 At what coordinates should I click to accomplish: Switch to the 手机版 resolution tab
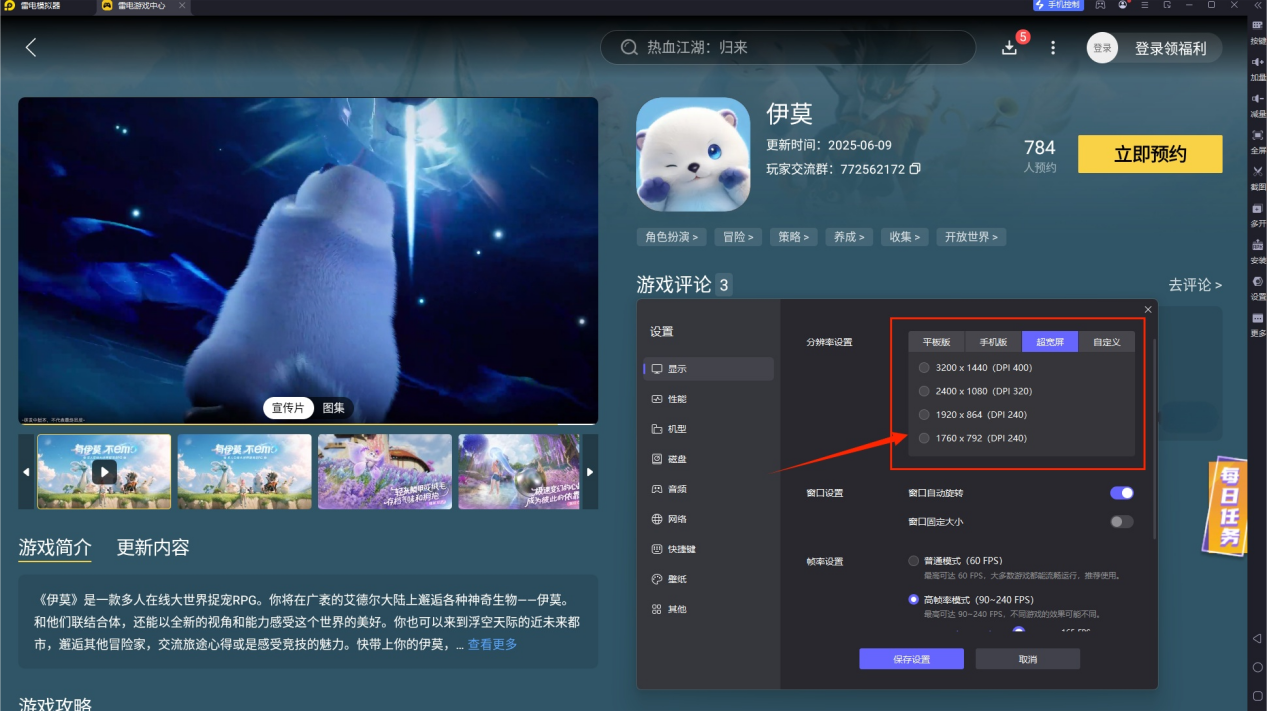(x=993, y=342)
